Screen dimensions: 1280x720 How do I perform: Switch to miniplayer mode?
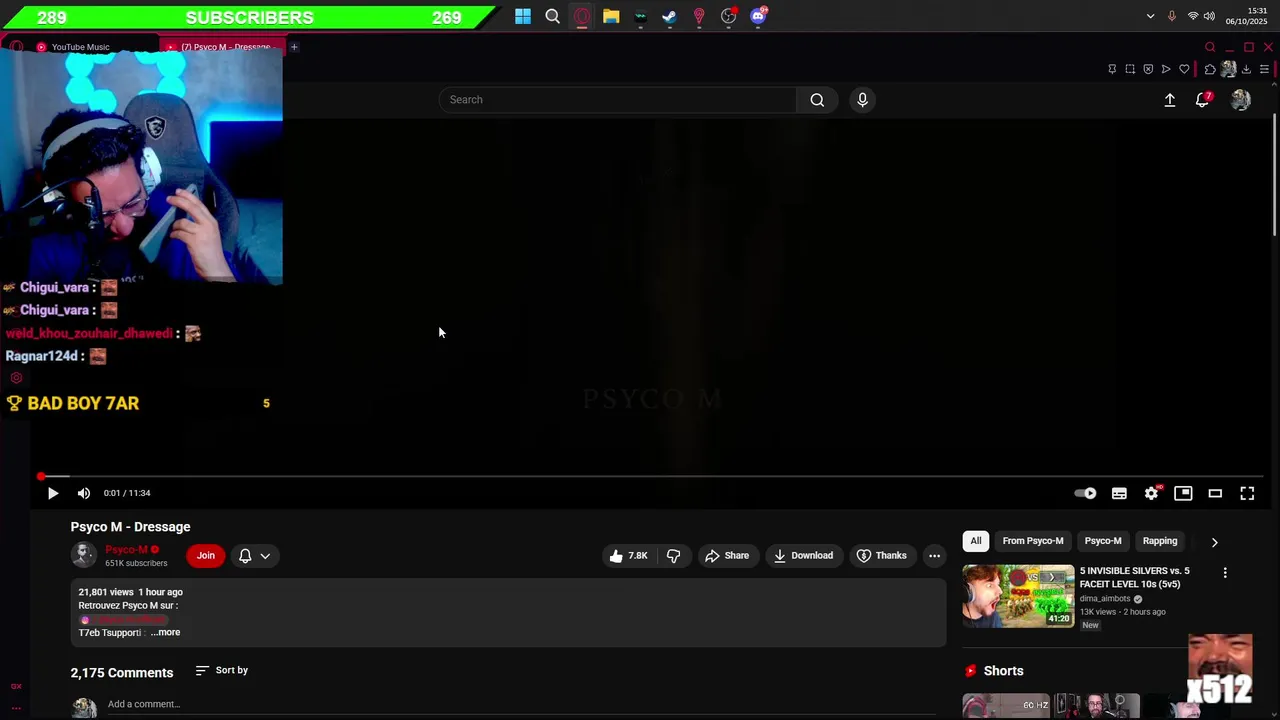pos(1183,493)
